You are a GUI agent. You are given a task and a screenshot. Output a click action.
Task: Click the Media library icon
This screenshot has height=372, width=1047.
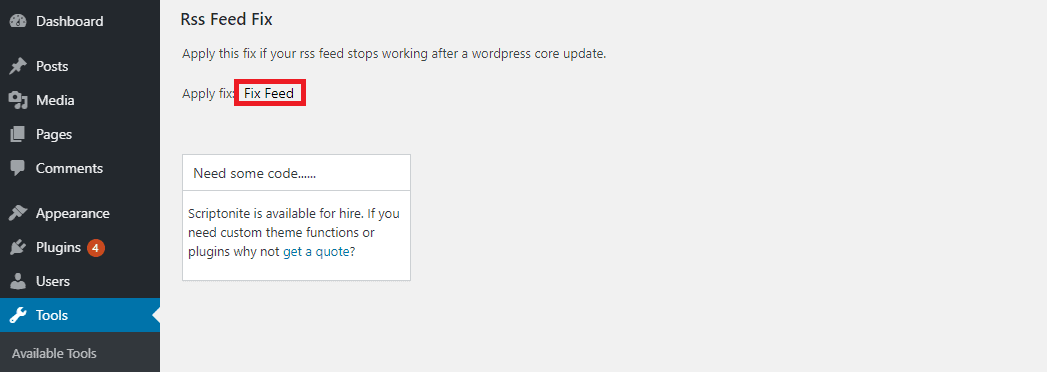18,100
